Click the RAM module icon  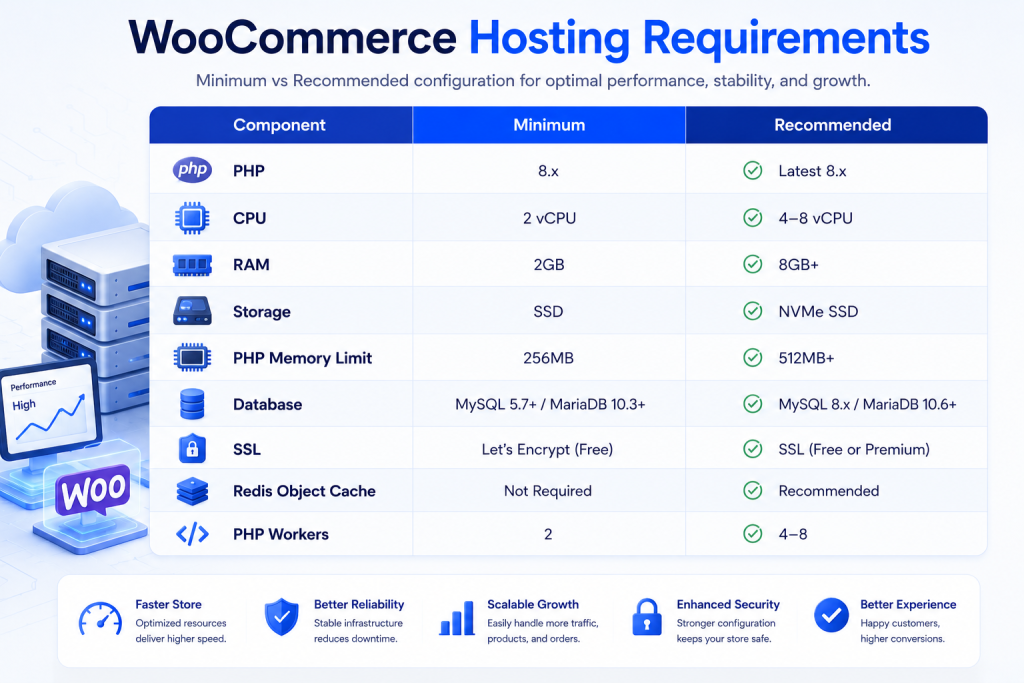(x=192, y=265)
